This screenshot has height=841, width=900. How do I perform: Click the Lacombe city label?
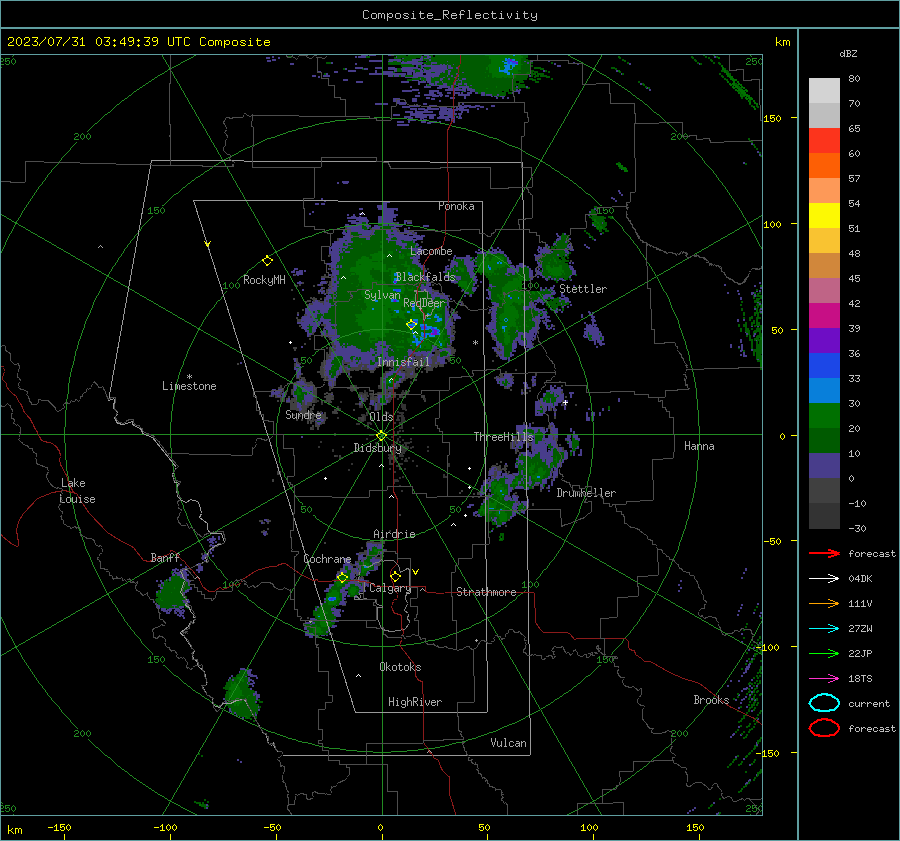pos(431,251)
